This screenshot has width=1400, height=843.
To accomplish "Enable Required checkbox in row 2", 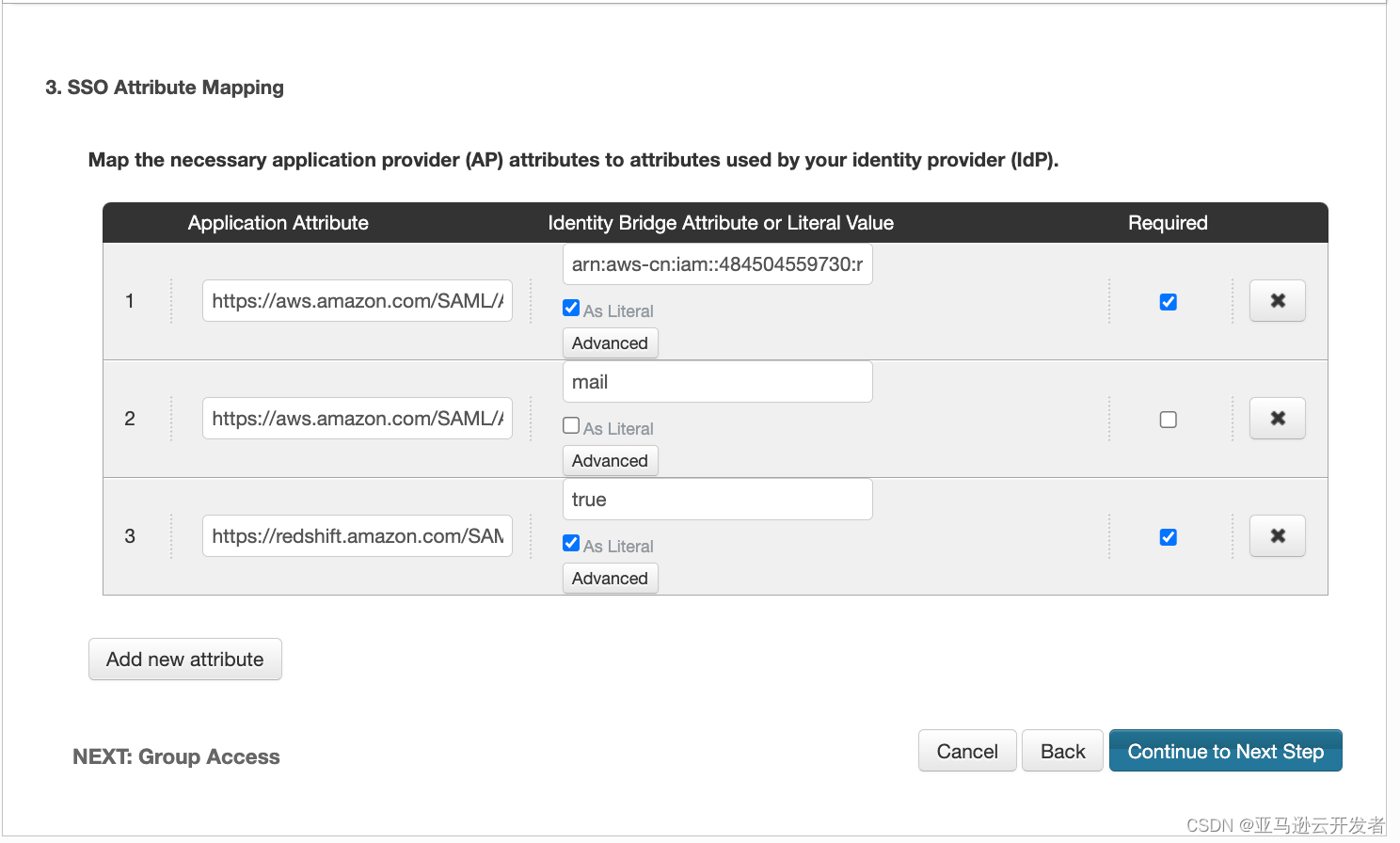I will (x=1169, y=420).
